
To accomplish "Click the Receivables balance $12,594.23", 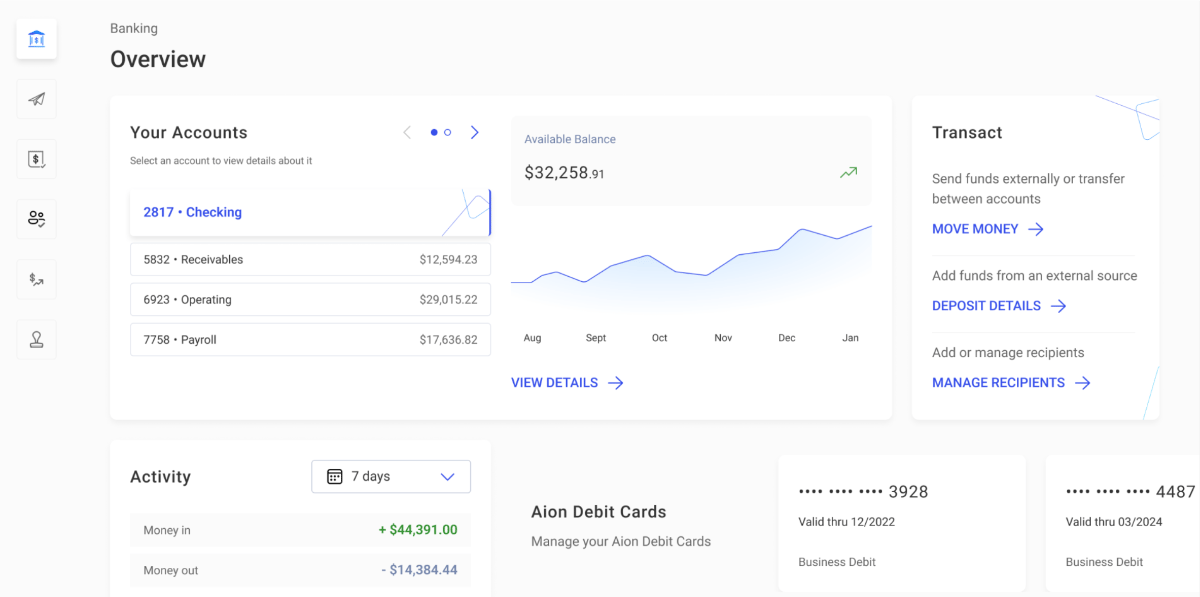I will pyautogui.click(x=448, y=260).
